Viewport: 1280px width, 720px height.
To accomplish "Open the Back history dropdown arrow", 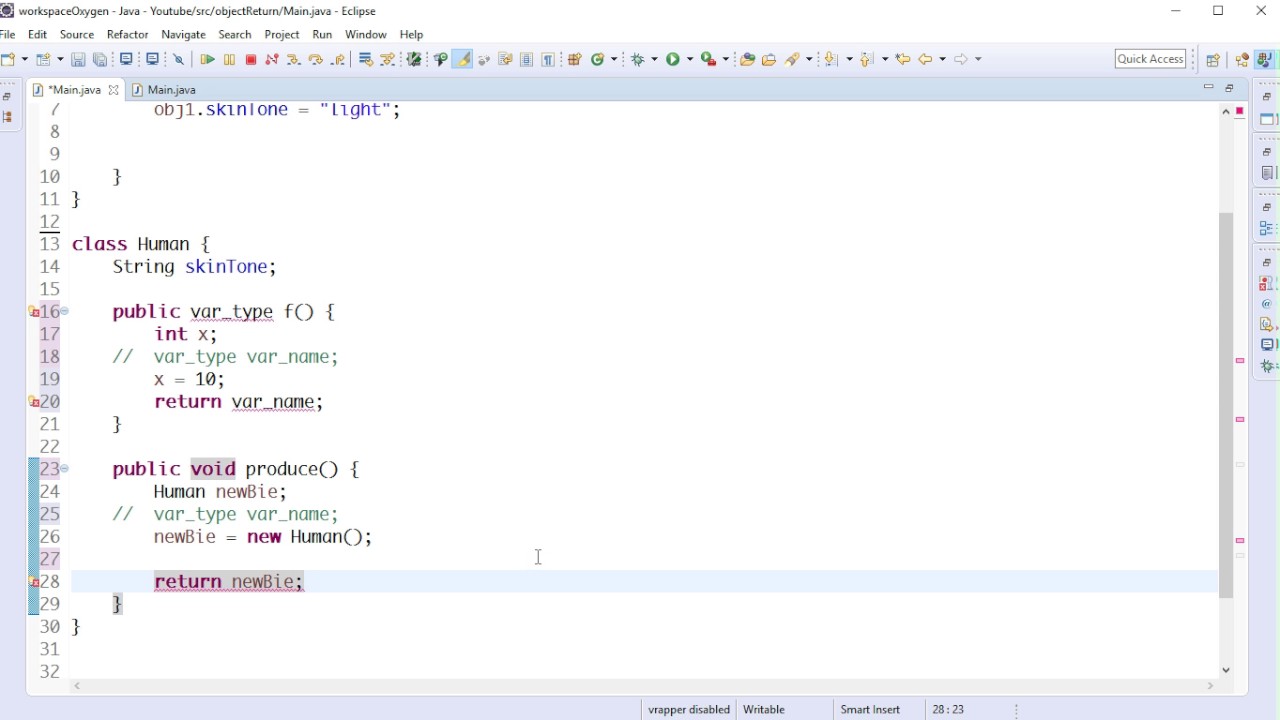I will coord(942,59).
